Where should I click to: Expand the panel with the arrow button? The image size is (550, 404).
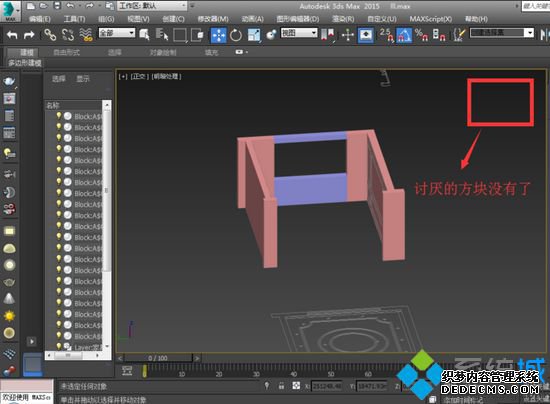32,341
